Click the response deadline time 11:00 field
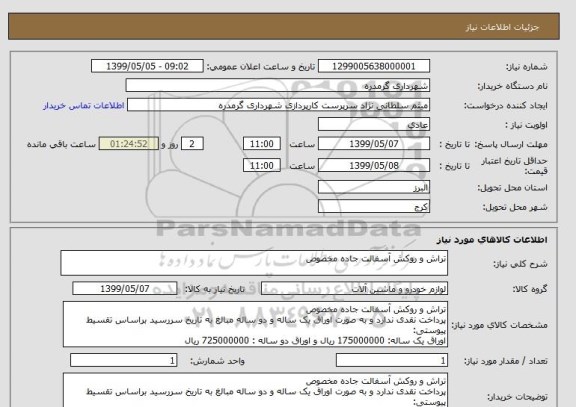The height and width of the screenshot is (407, 576). point(262,144)
